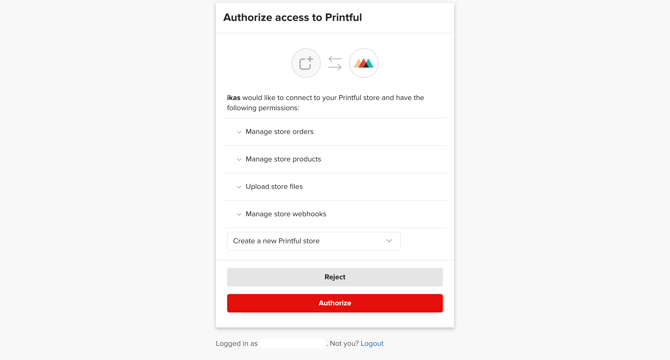Click the ikas app placeholder icon
Viewport: 670px width, 360px height.
[306, 63]
